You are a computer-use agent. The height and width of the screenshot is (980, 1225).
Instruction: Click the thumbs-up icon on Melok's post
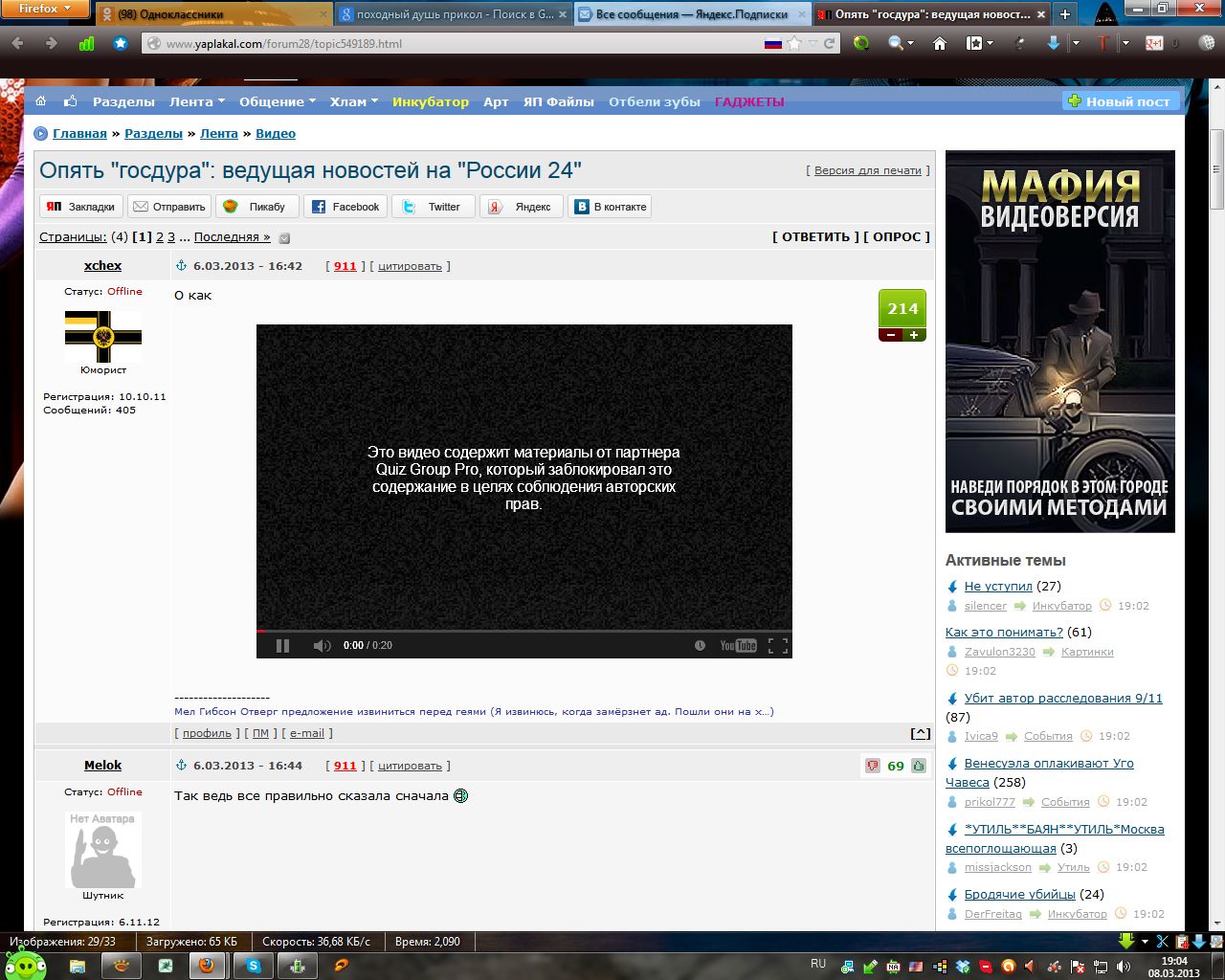pyautogui.click(x=919, y=766)
